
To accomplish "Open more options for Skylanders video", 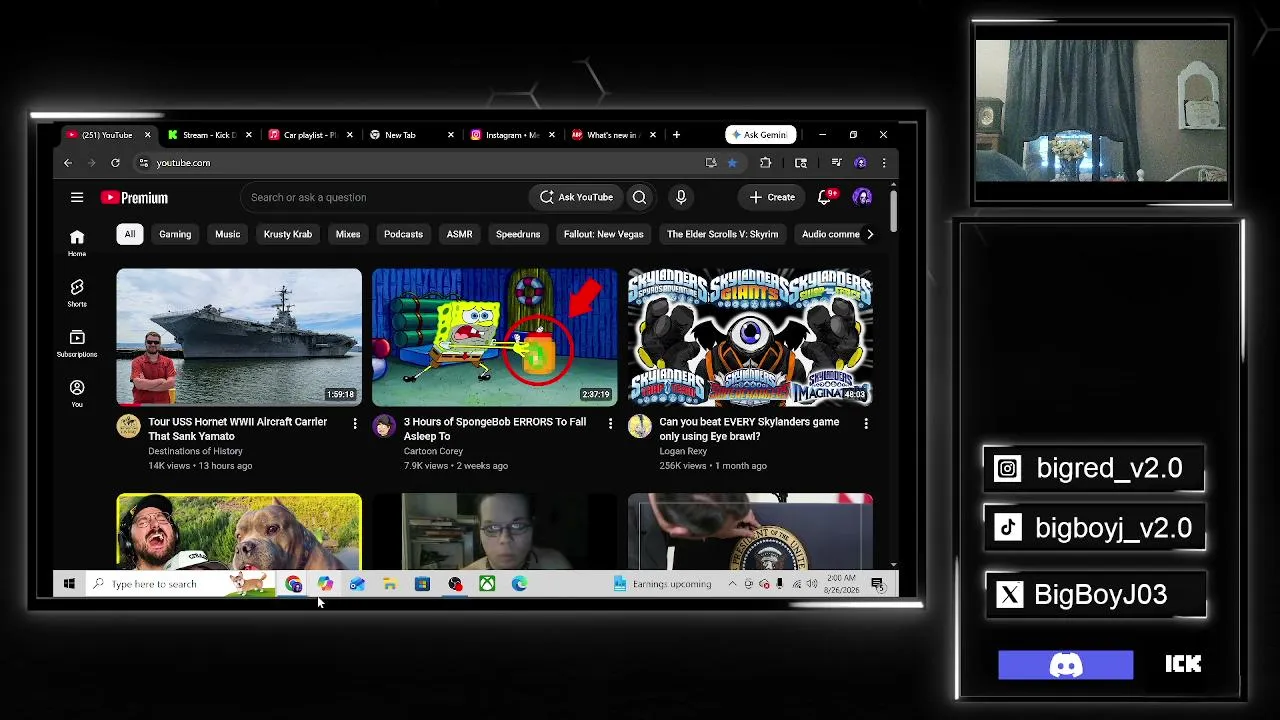I will pyautogui.click(x=866, y=424).
